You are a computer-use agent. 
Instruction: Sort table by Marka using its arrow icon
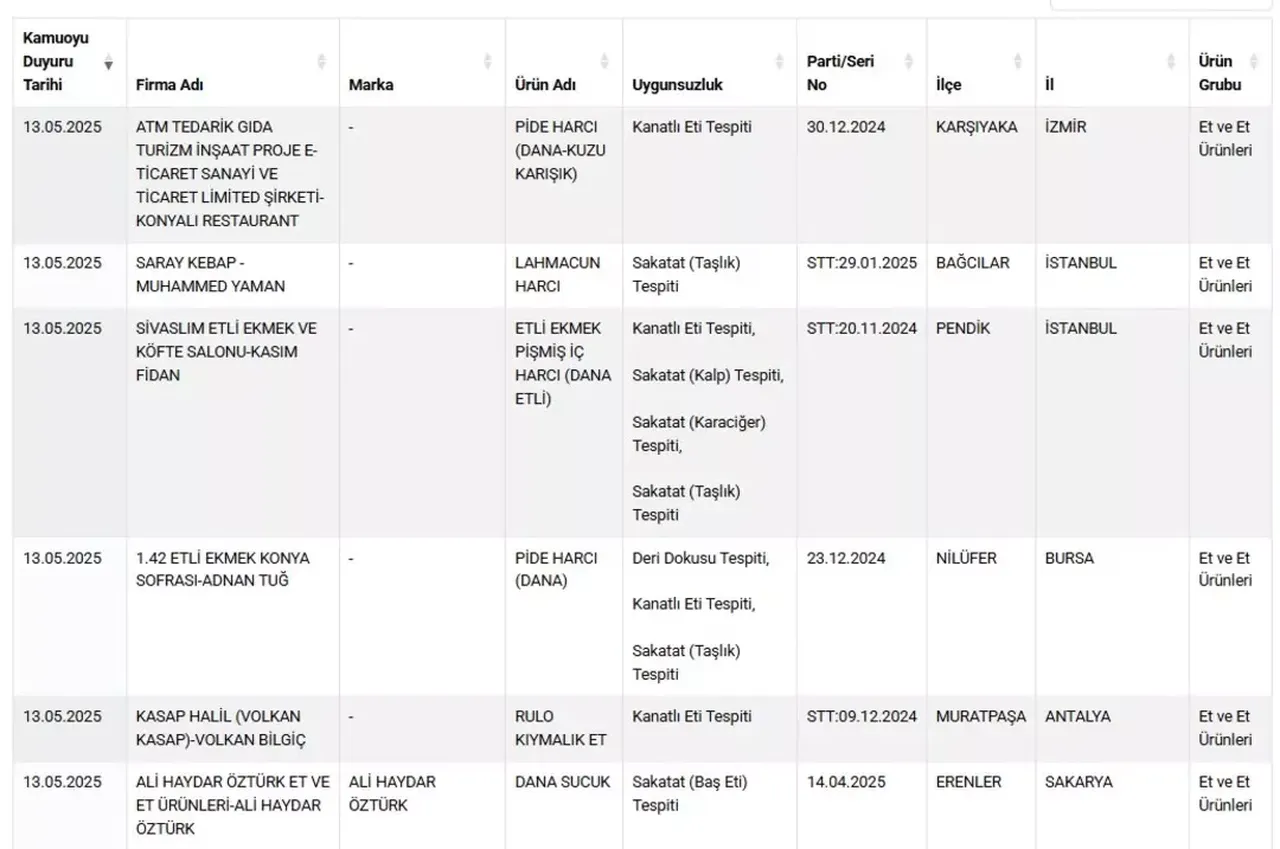click(x=487, y=62)
